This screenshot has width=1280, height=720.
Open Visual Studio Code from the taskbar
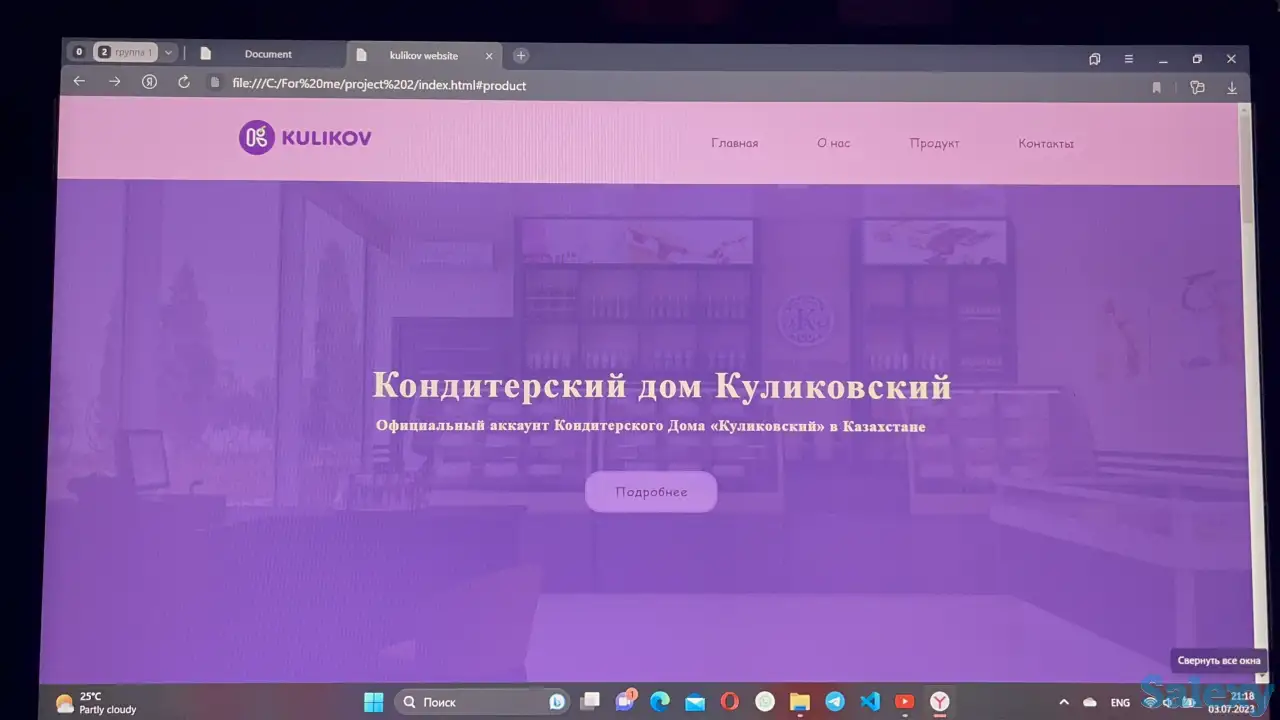870,701
